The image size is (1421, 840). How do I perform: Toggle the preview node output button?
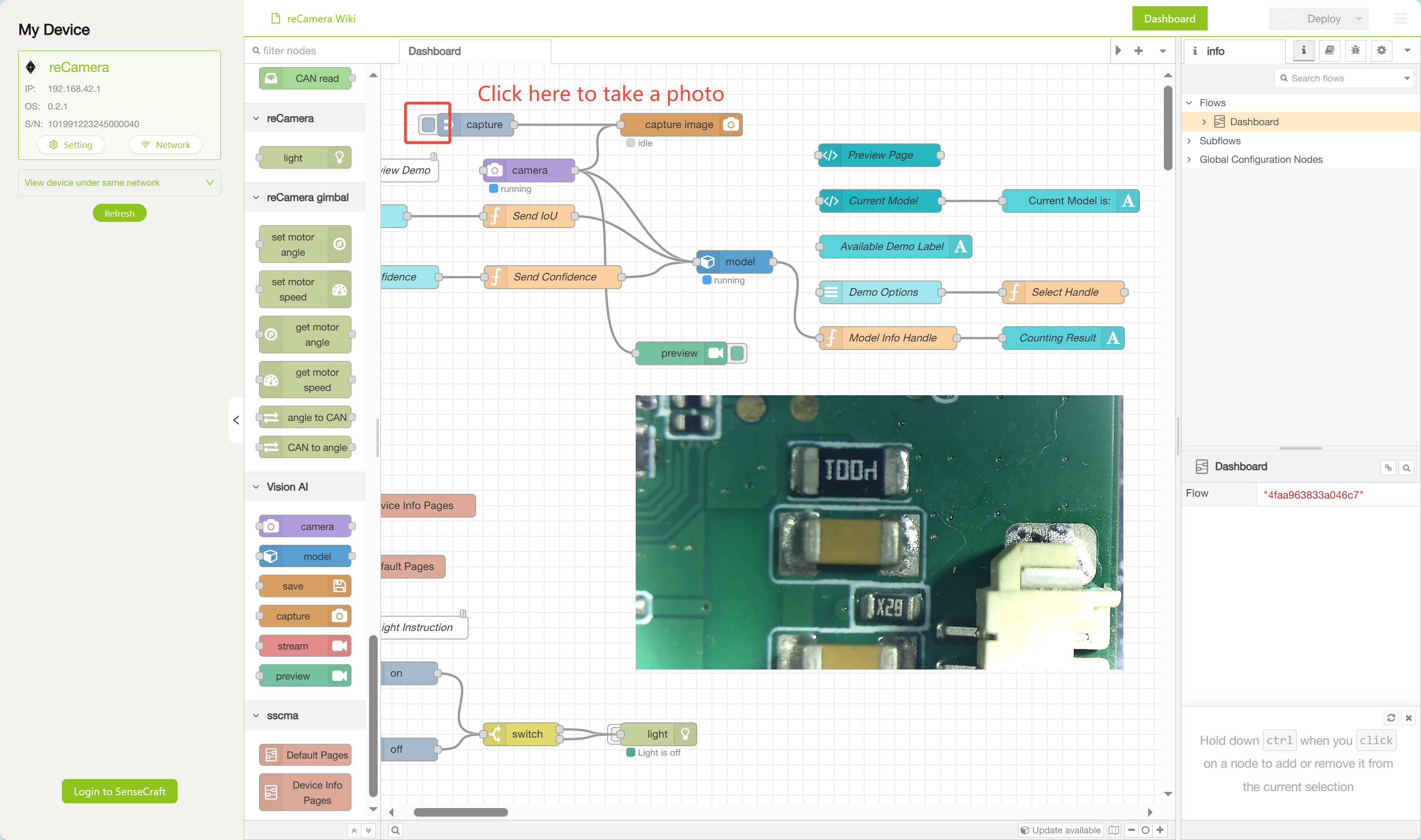click(737, 353)
